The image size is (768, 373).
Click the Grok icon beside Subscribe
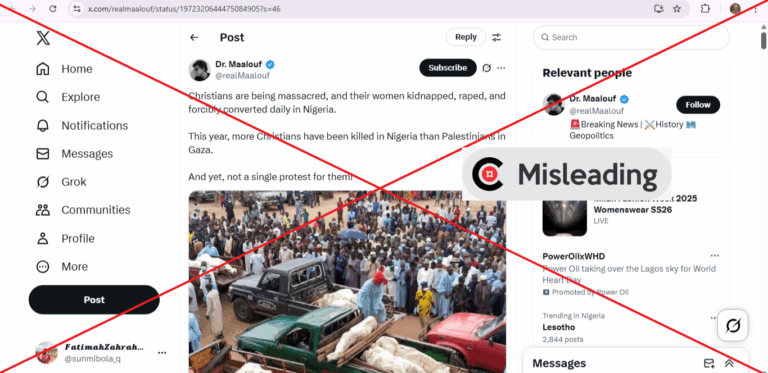(486, 68)
